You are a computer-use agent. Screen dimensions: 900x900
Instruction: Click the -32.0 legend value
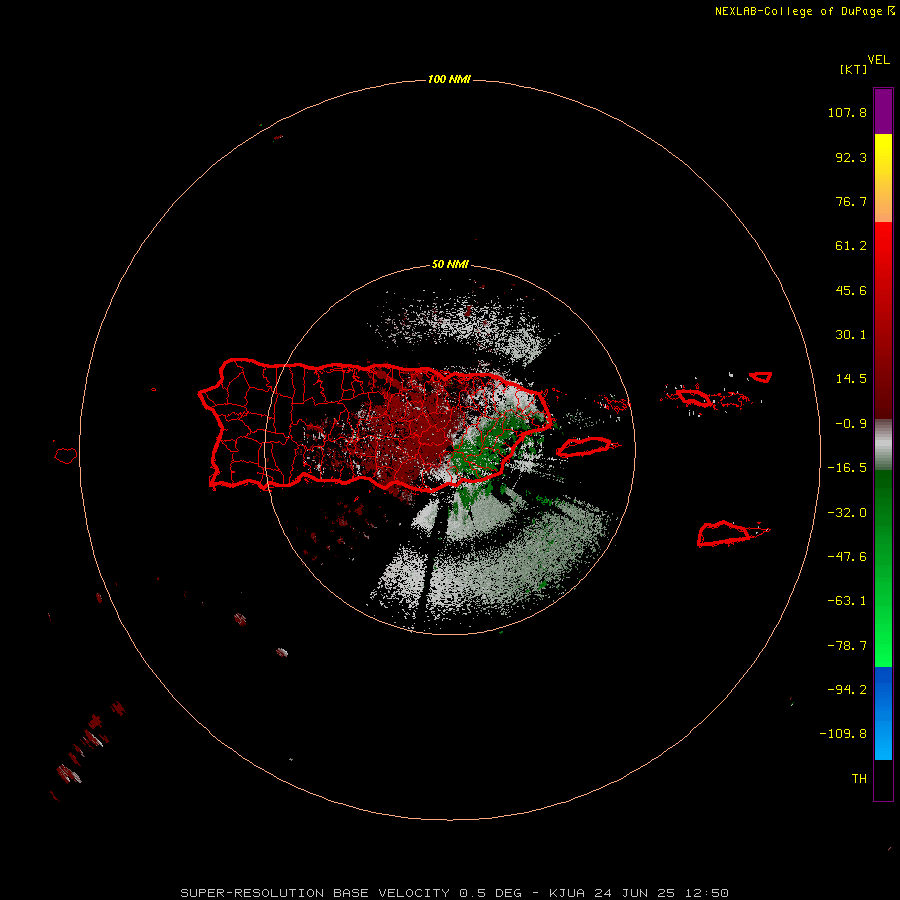[x=847, y=513]
